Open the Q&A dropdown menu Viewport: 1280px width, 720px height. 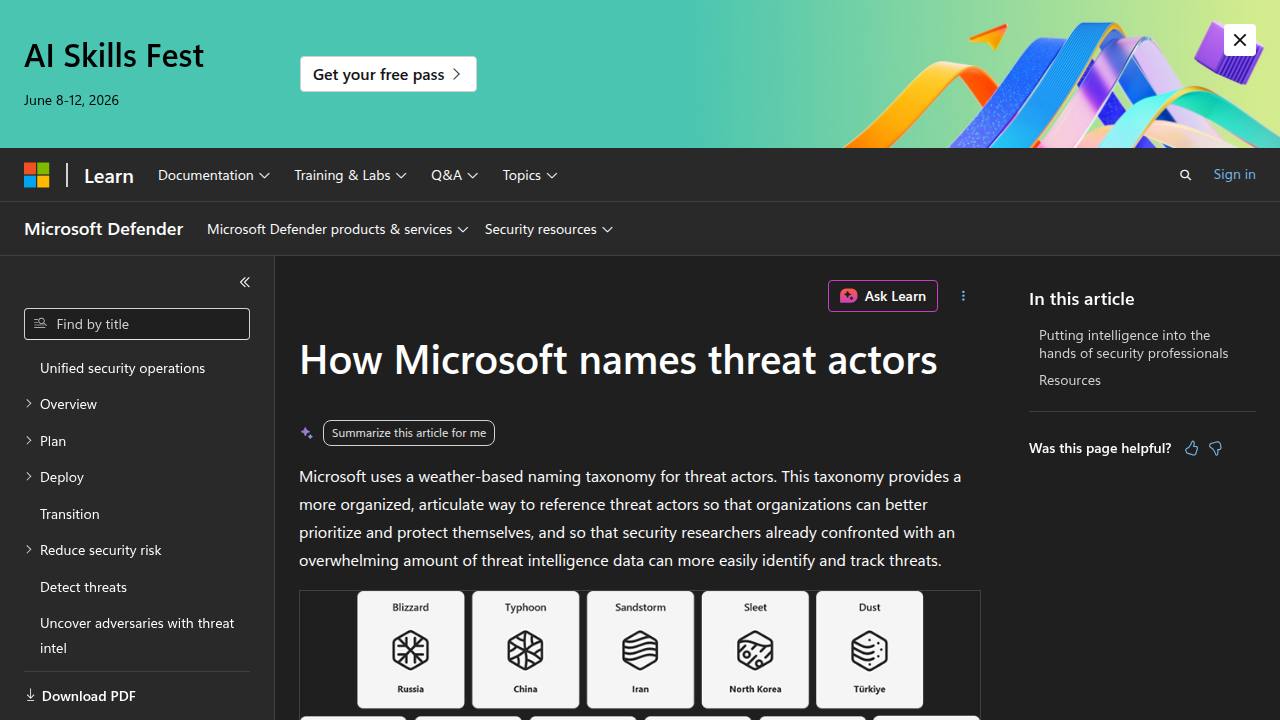(455, 175)
